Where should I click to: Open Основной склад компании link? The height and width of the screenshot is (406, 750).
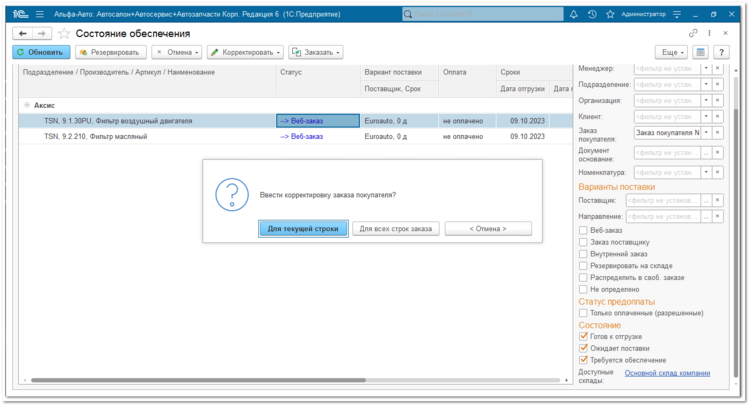click(667, 373)
